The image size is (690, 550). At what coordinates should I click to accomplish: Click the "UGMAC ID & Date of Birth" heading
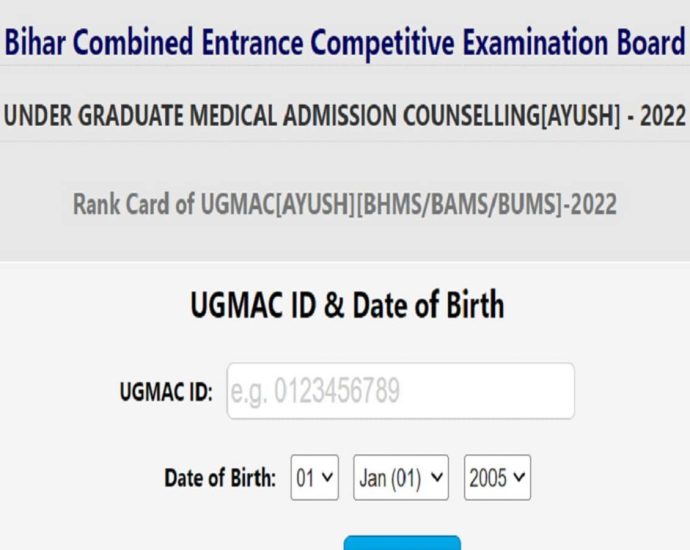(346, 305)
